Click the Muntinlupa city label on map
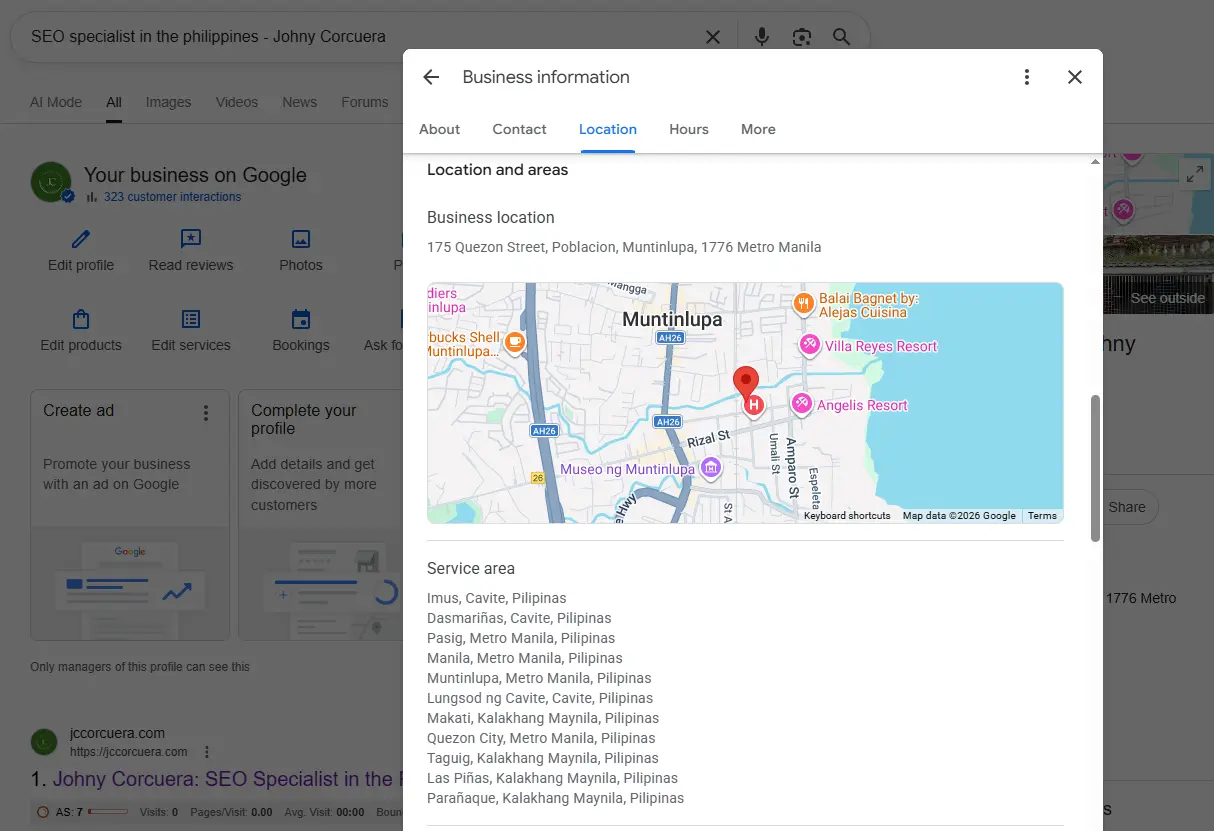 [672, 320]
